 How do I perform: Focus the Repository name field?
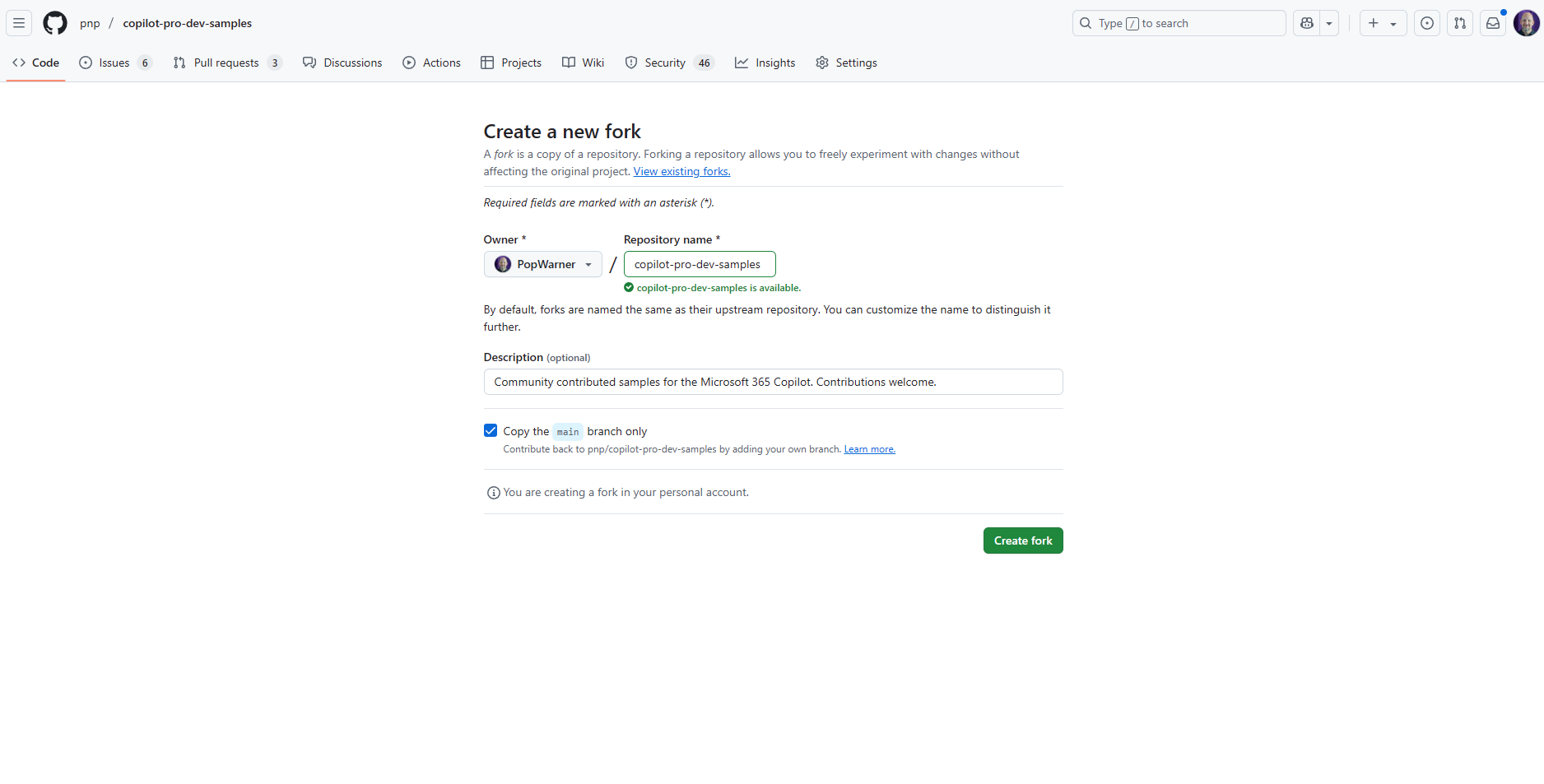pyautogui.click(x=700, y=264)
